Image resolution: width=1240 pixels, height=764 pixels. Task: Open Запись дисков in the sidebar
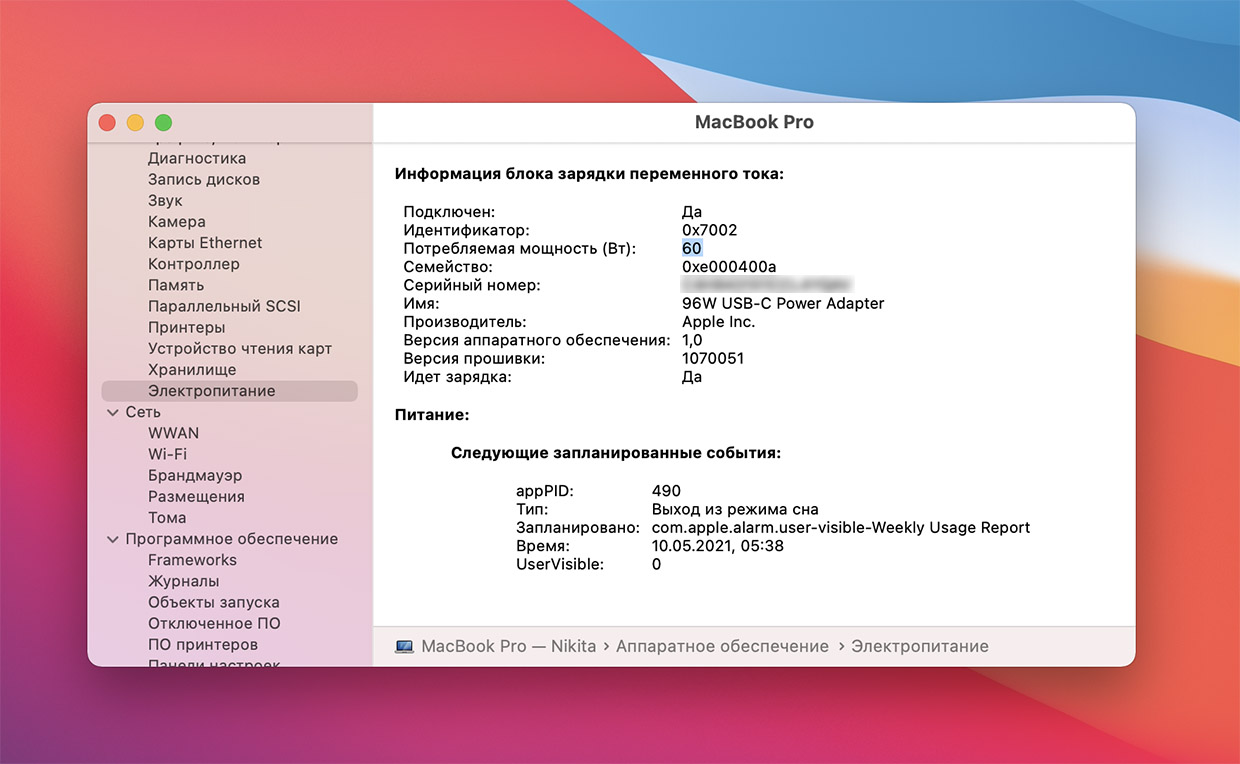(204, 179)
